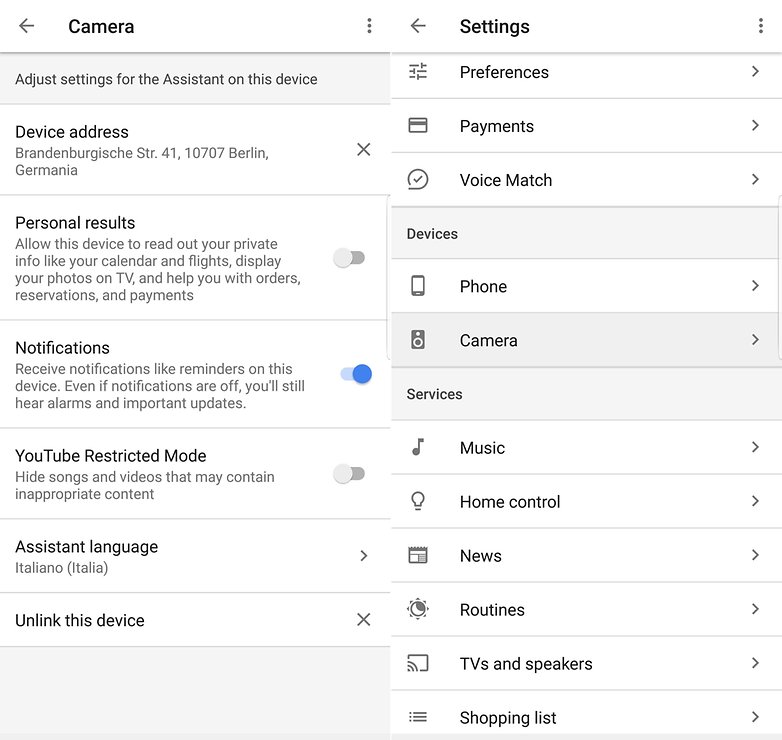Open News settings

[x=586, y=555]
